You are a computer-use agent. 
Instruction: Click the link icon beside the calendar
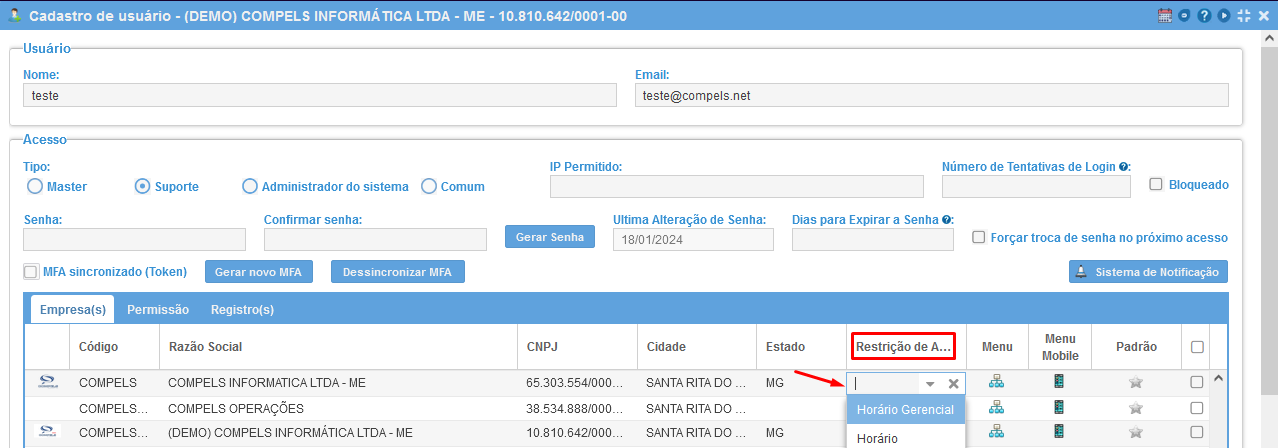coord(1184,15)
